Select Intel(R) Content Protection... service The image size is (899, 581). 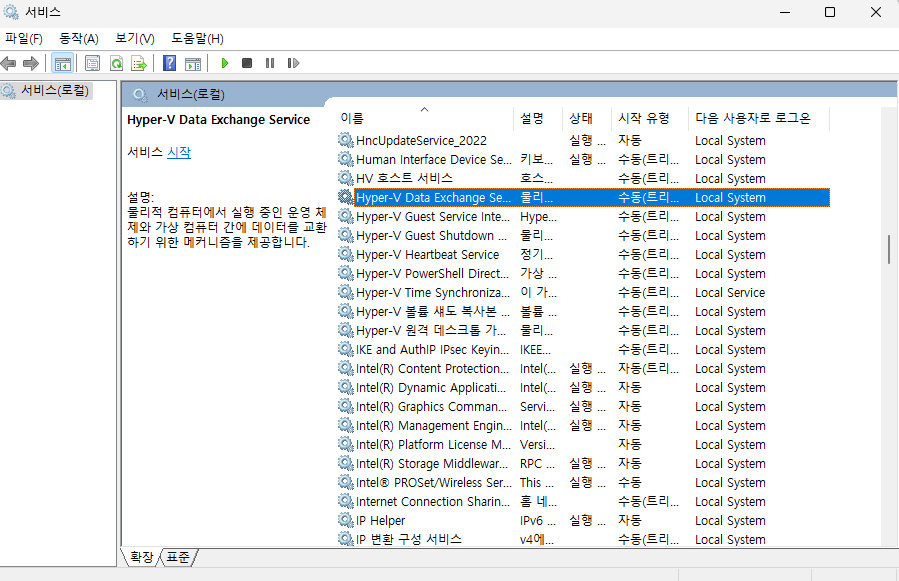(x=432, y=368)
